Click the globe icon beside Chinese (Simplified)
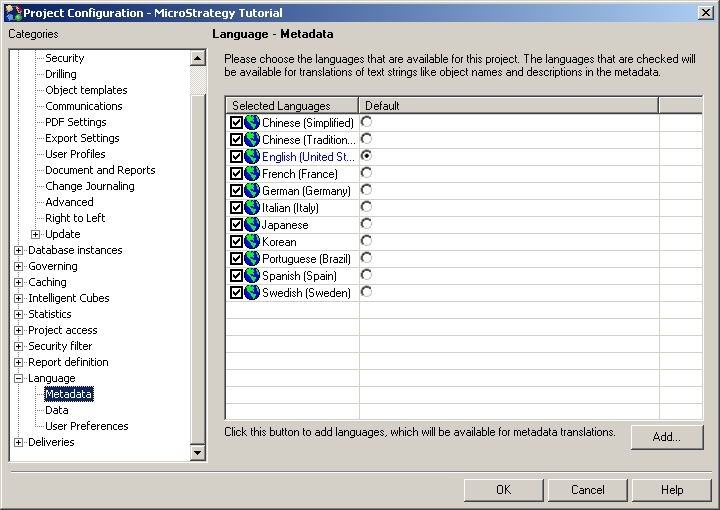Screen dimensions: 720x510 tap(252, 123)
